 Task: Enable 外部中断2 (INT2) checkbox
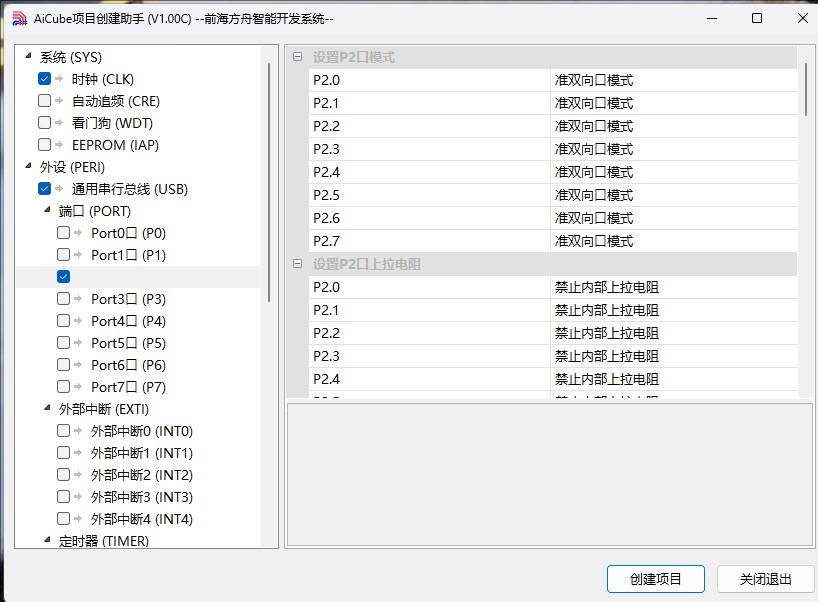[64, 474]
